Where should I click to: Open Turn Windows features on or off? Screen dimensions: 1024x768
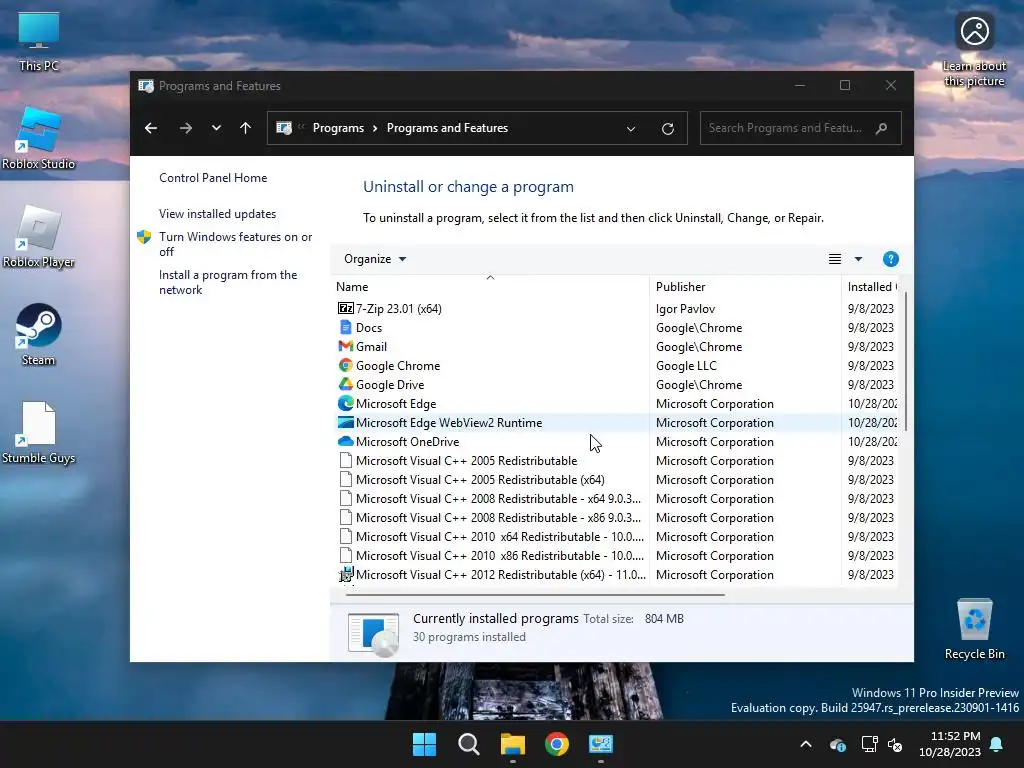235,244
